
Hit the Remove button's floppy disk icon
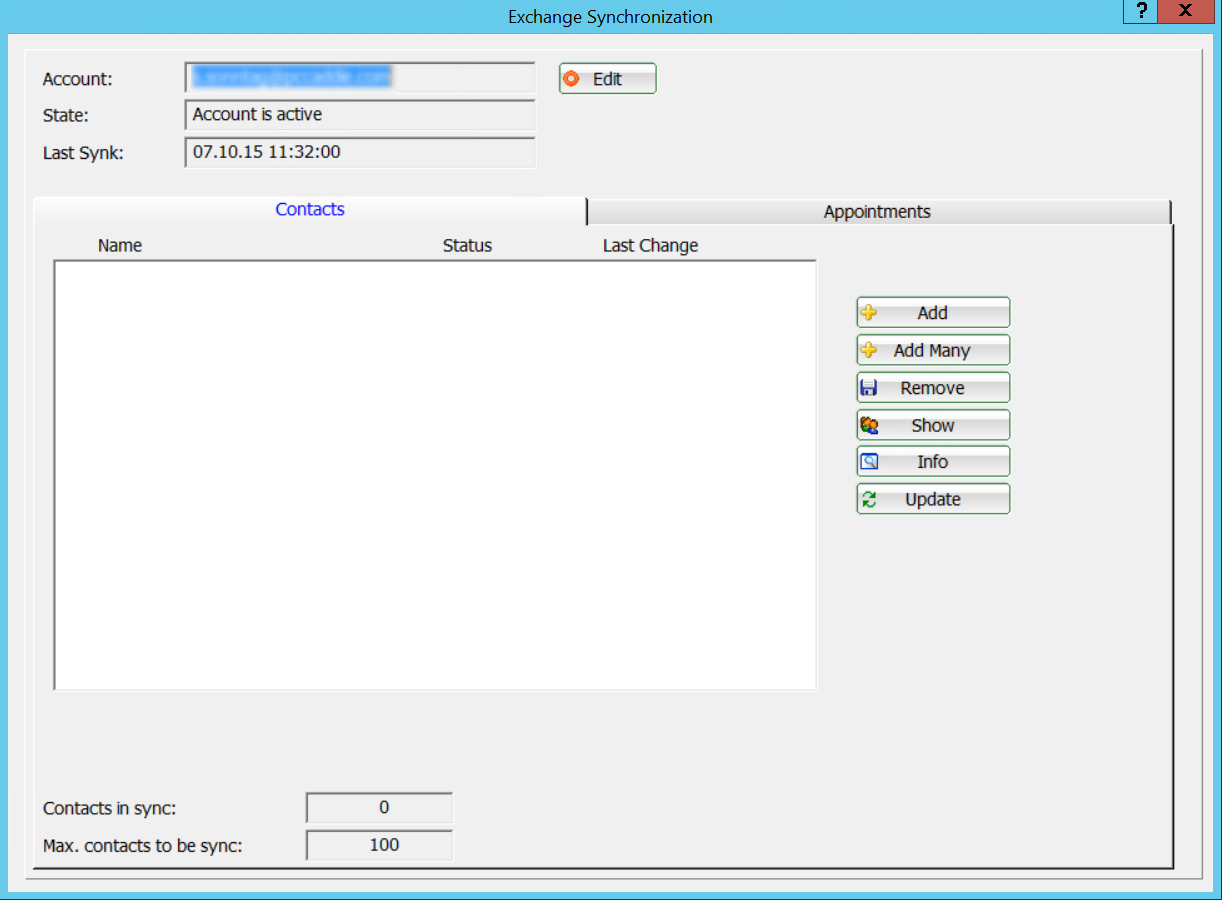[869, 388]
